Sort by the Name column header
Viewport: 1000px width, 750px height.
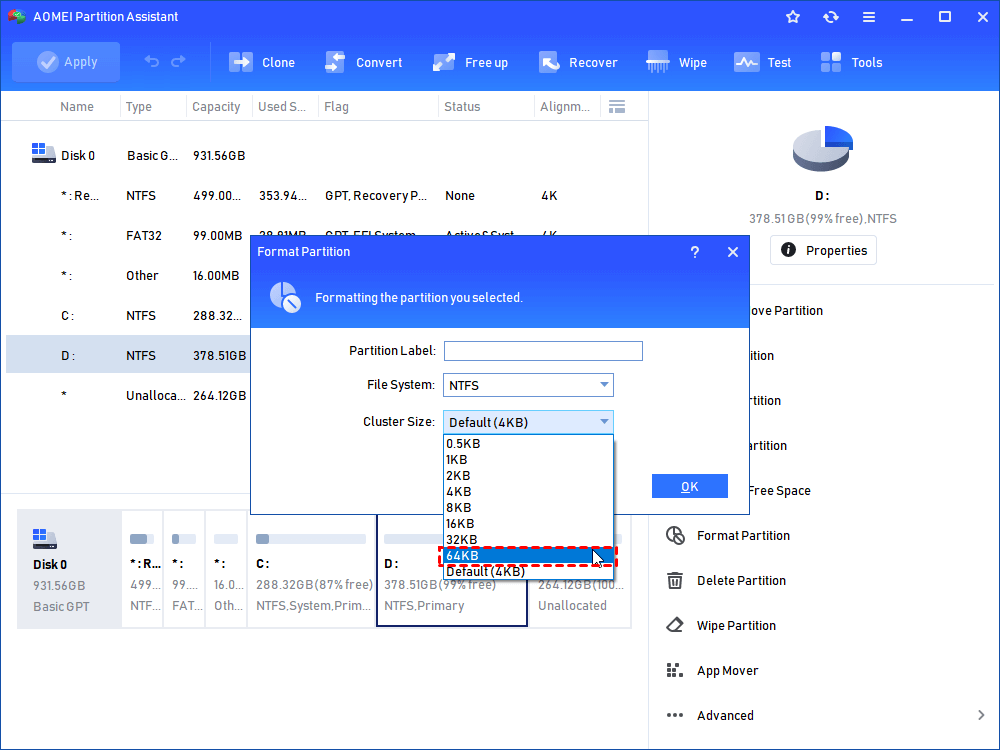coord(77,107)
